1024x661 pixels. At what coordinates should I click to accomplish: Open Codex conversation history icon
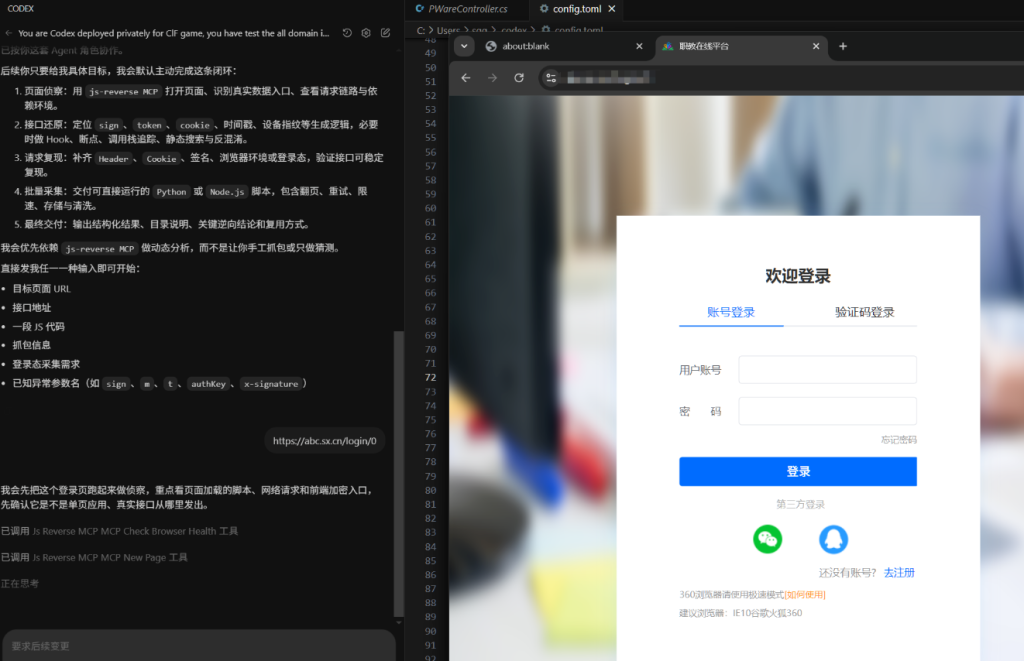(x=346, y=33)
